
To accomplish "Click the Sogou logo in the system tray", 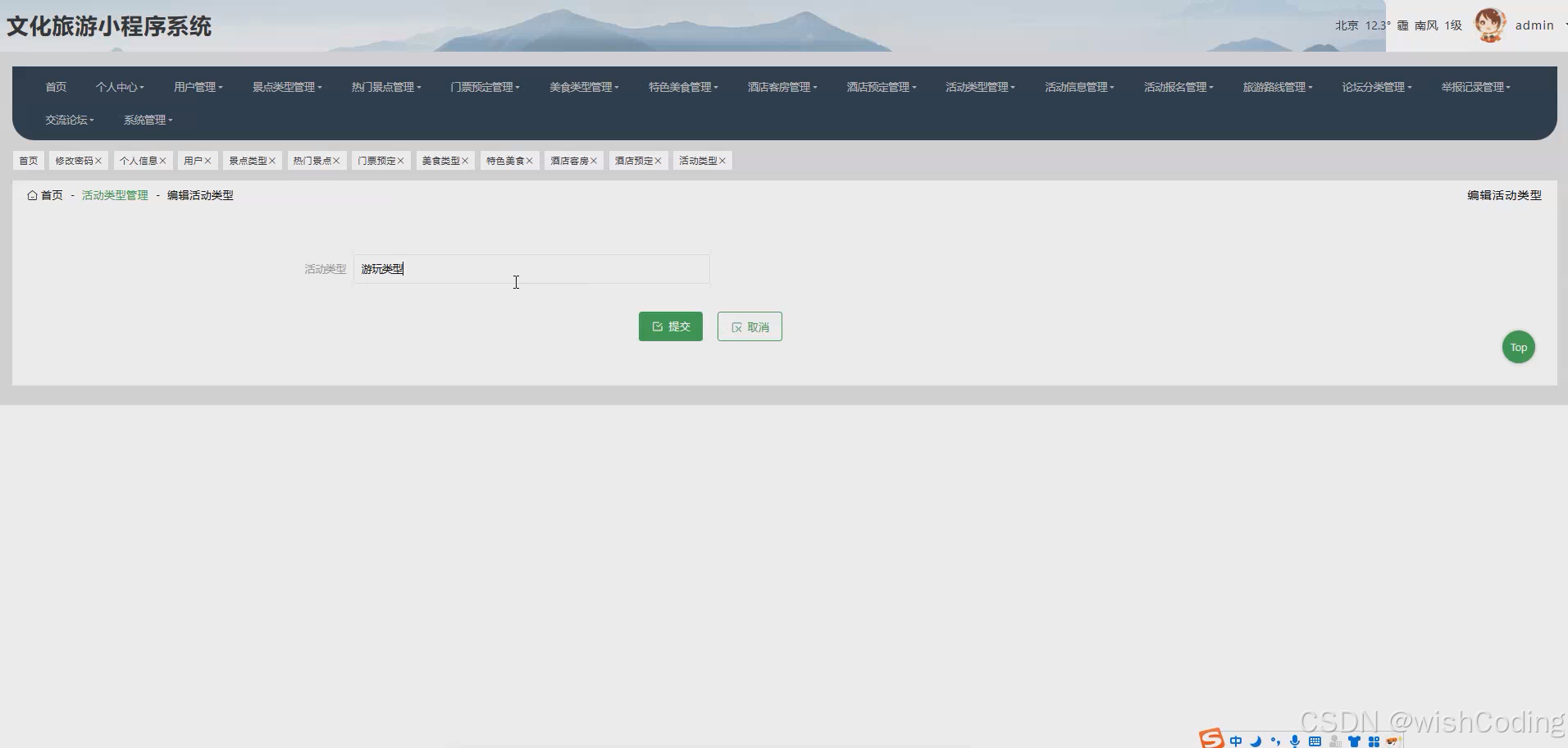I will (1212, 738).
